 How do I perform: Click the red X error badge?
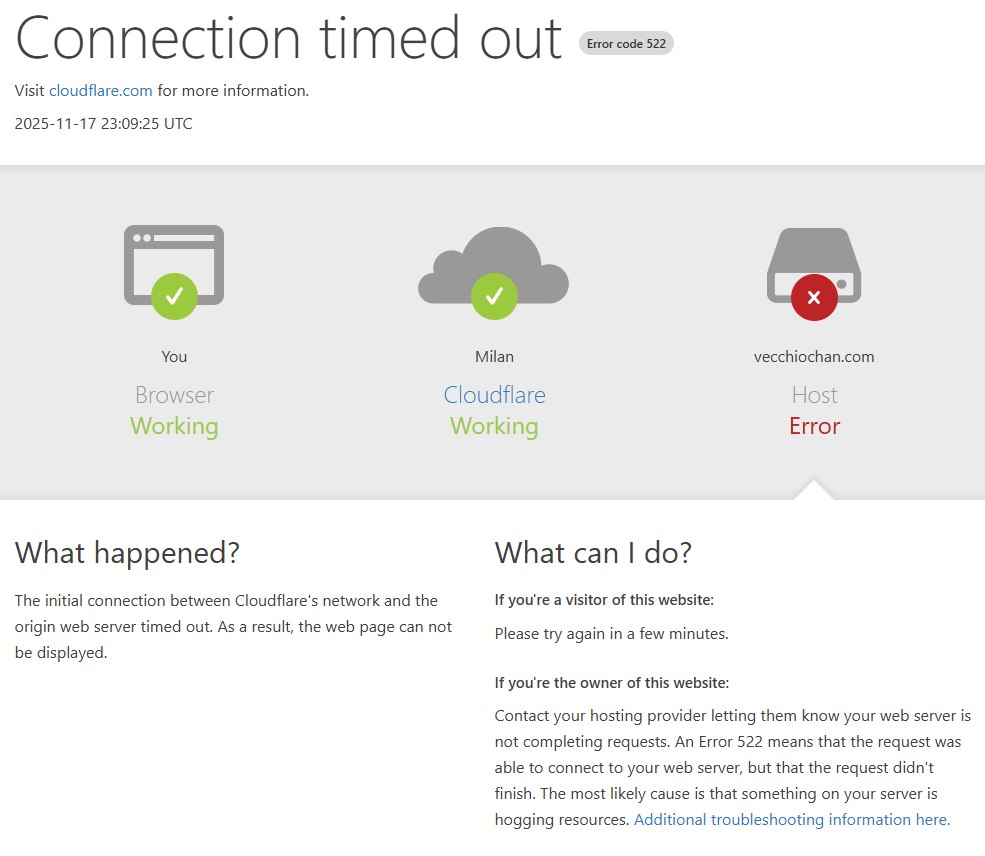(x=814, y=297)
